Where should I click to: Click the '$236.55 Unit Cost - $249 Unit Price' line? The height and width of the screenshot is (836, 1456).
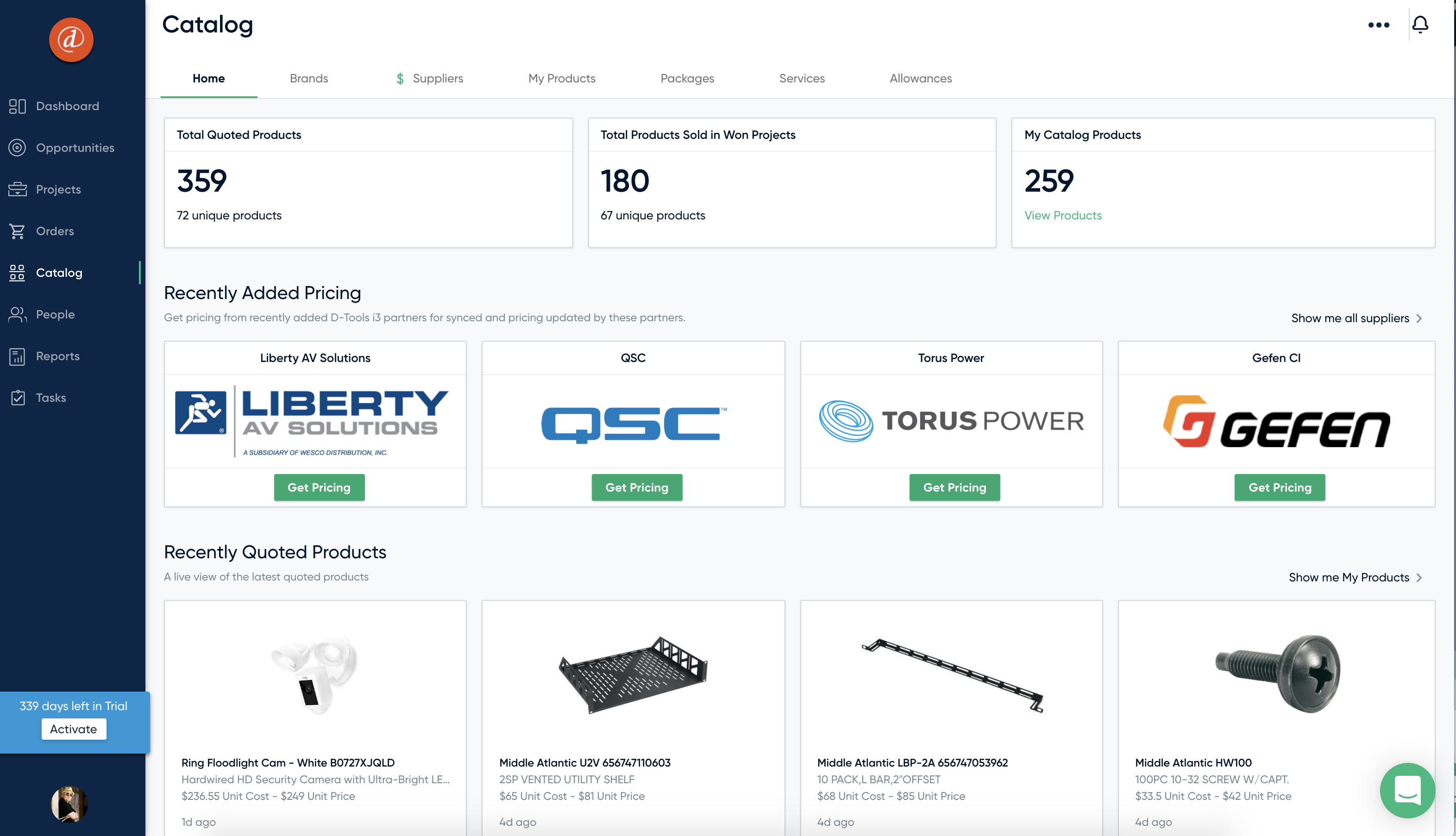click(268, 796)
